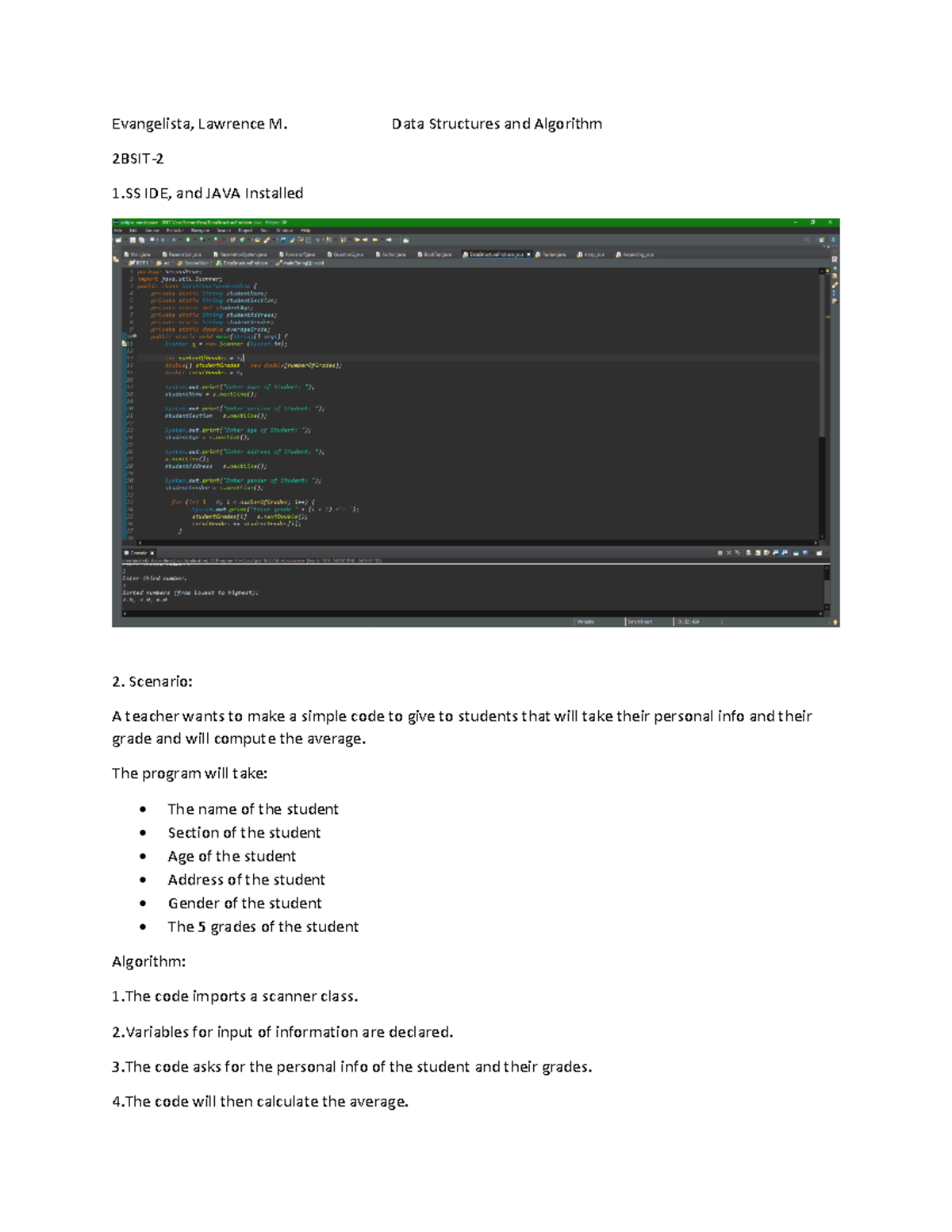Clear the Console using the clear console icon
The width and height of the screenshot is (952, 1232).
click(749, 552)
